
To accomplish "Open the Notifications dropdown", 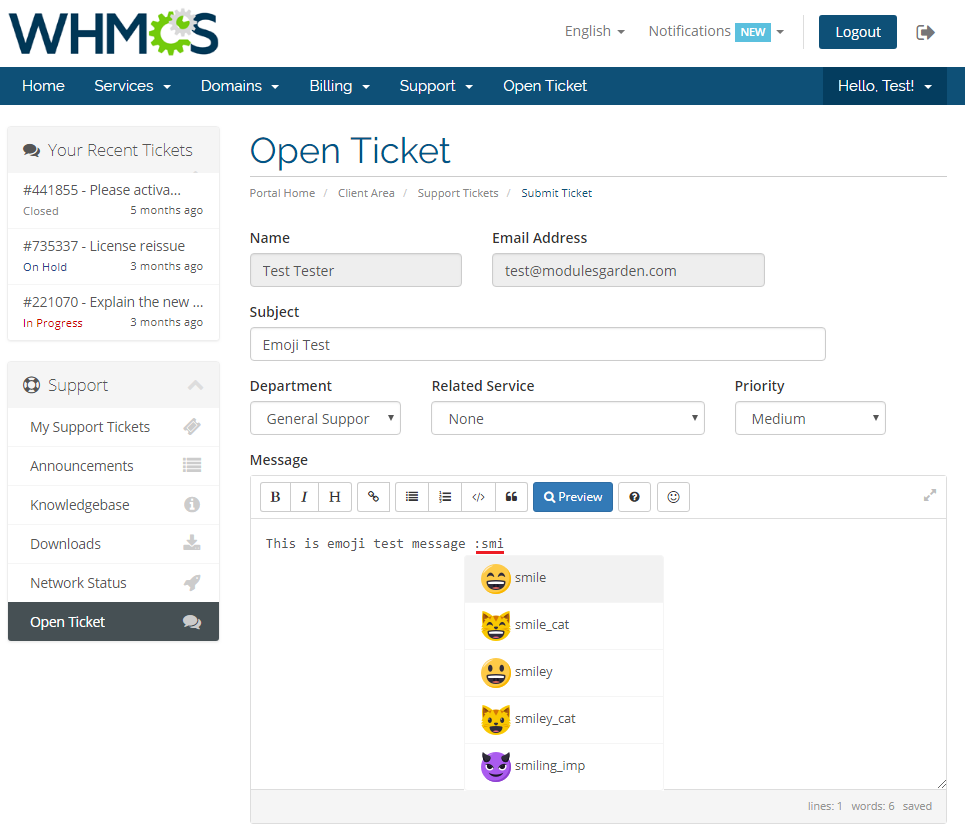I will pos(716,31).
